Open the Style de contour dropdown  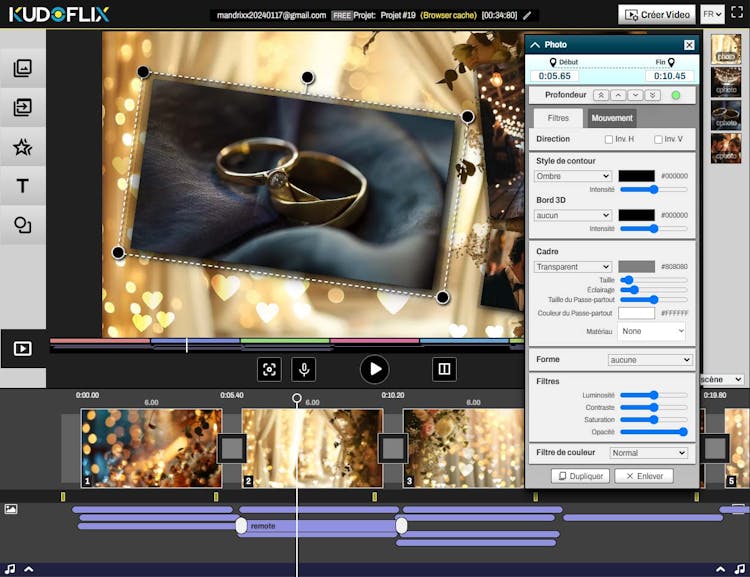tap(572, 176)
